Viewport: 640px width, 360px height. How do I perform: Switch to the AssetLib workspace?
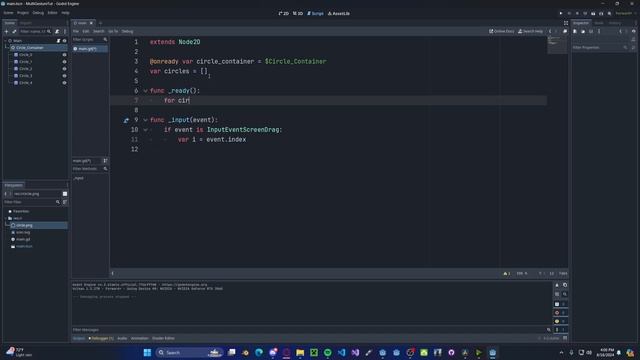coord(339,13)
